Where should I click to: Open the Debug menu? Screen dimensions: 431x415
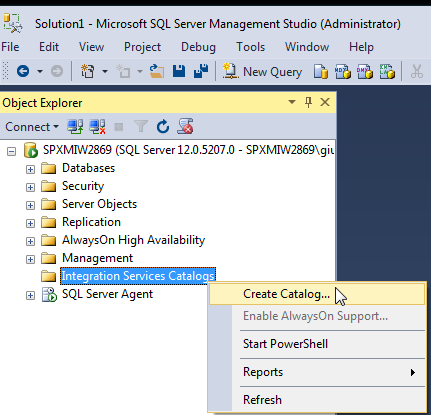(198, 47)
